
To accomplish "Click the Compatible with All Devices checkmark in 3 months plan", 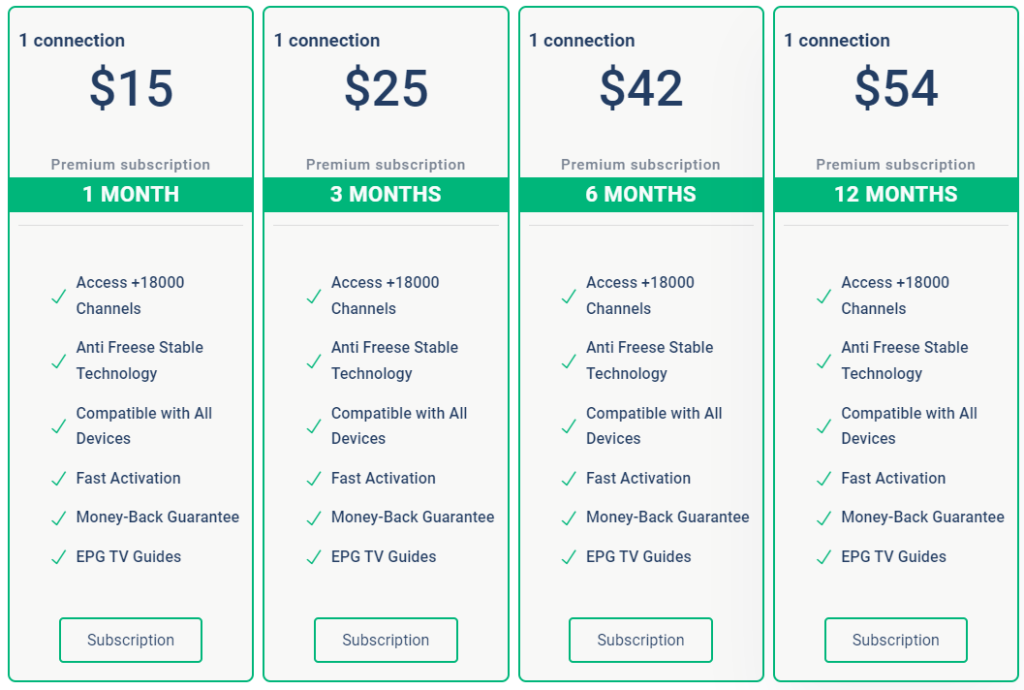I will coord(314,426).
